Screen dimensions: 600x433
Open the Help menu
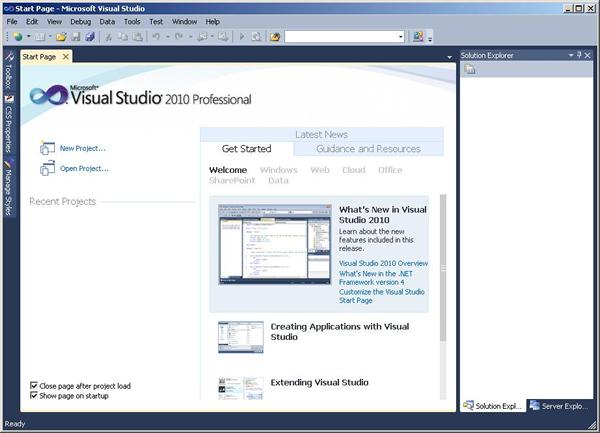(212, 21)
